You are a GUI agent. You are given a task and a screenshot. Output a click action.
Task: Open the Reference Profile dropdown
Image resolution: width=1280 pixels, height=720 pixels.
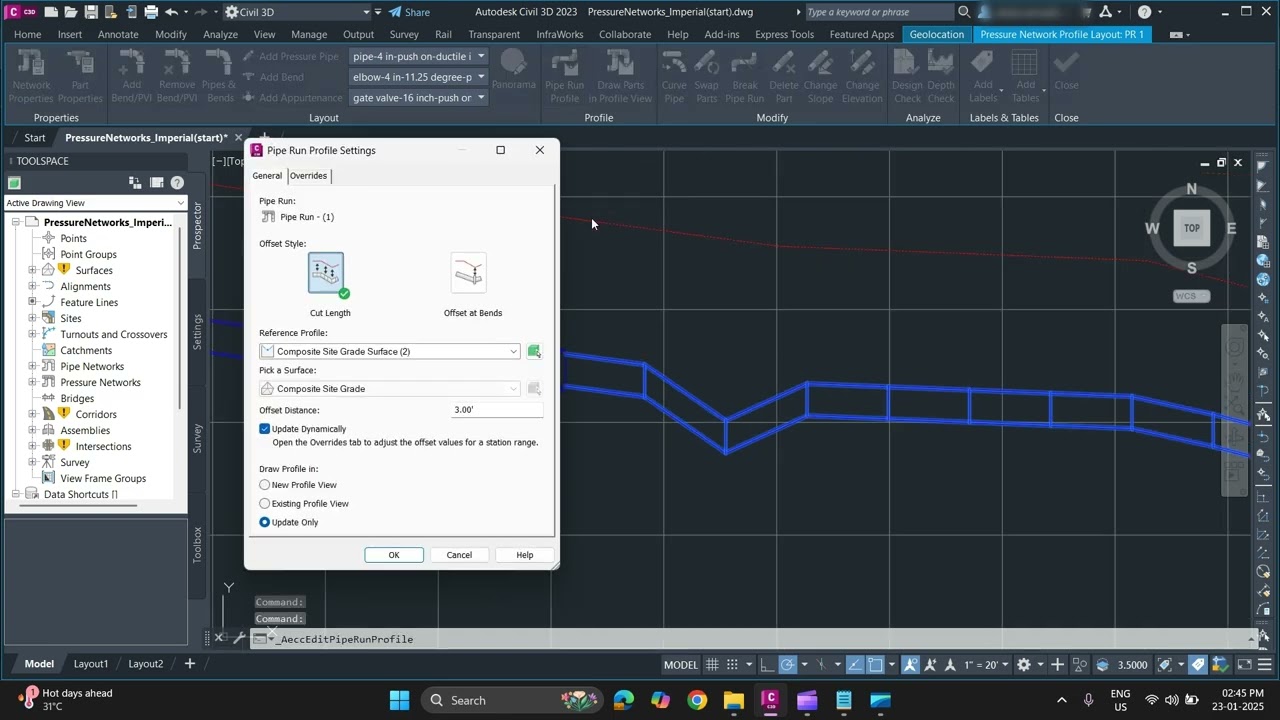point(390,351)
